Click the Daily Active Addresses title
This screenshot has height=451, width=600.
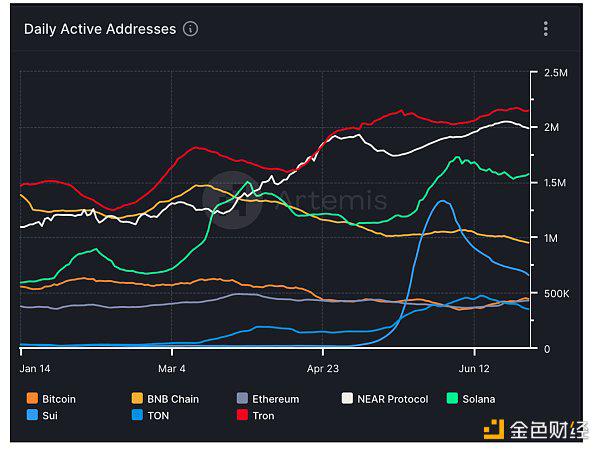coord(100,29)
